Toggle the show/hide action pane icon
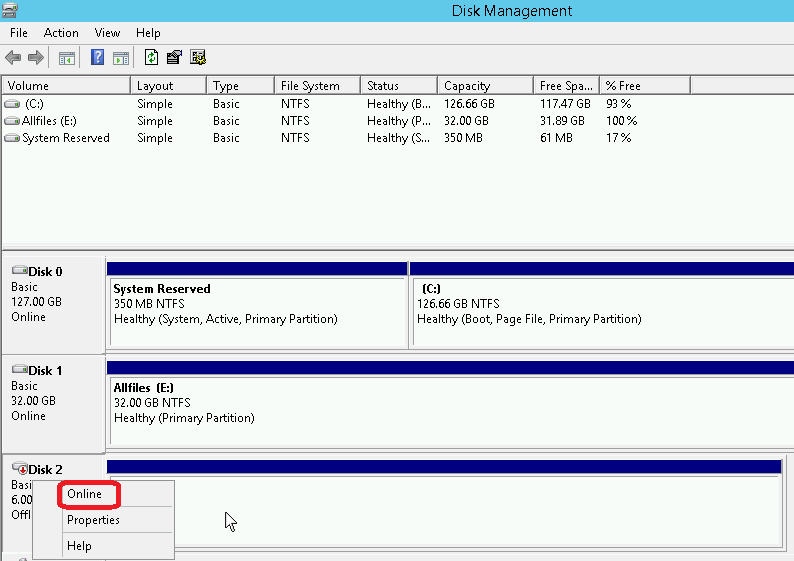This screenshot has width=794, height=561. (121, 58)
